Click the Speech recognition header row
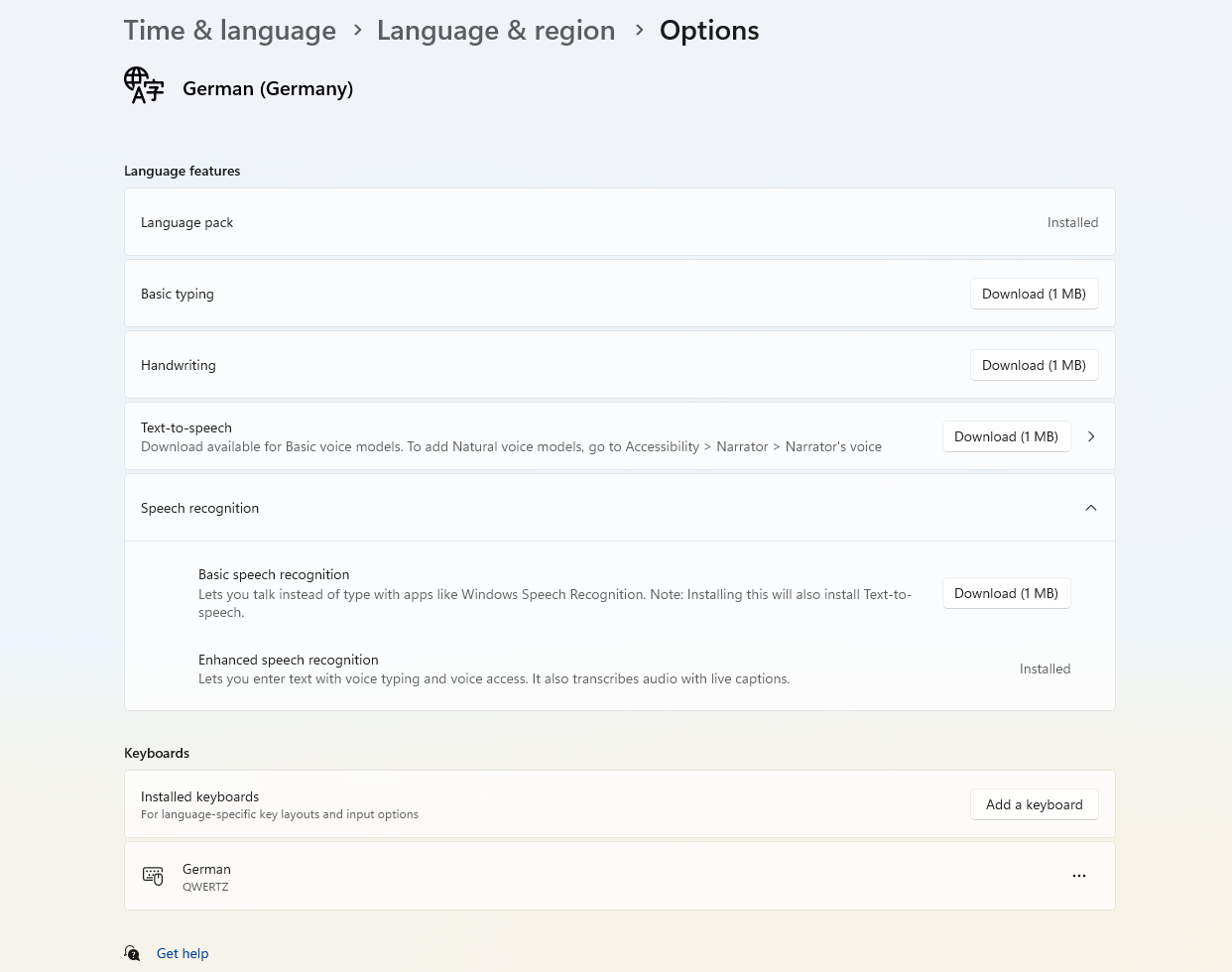Screen dimensions: 1232x972 pos(595,508)
